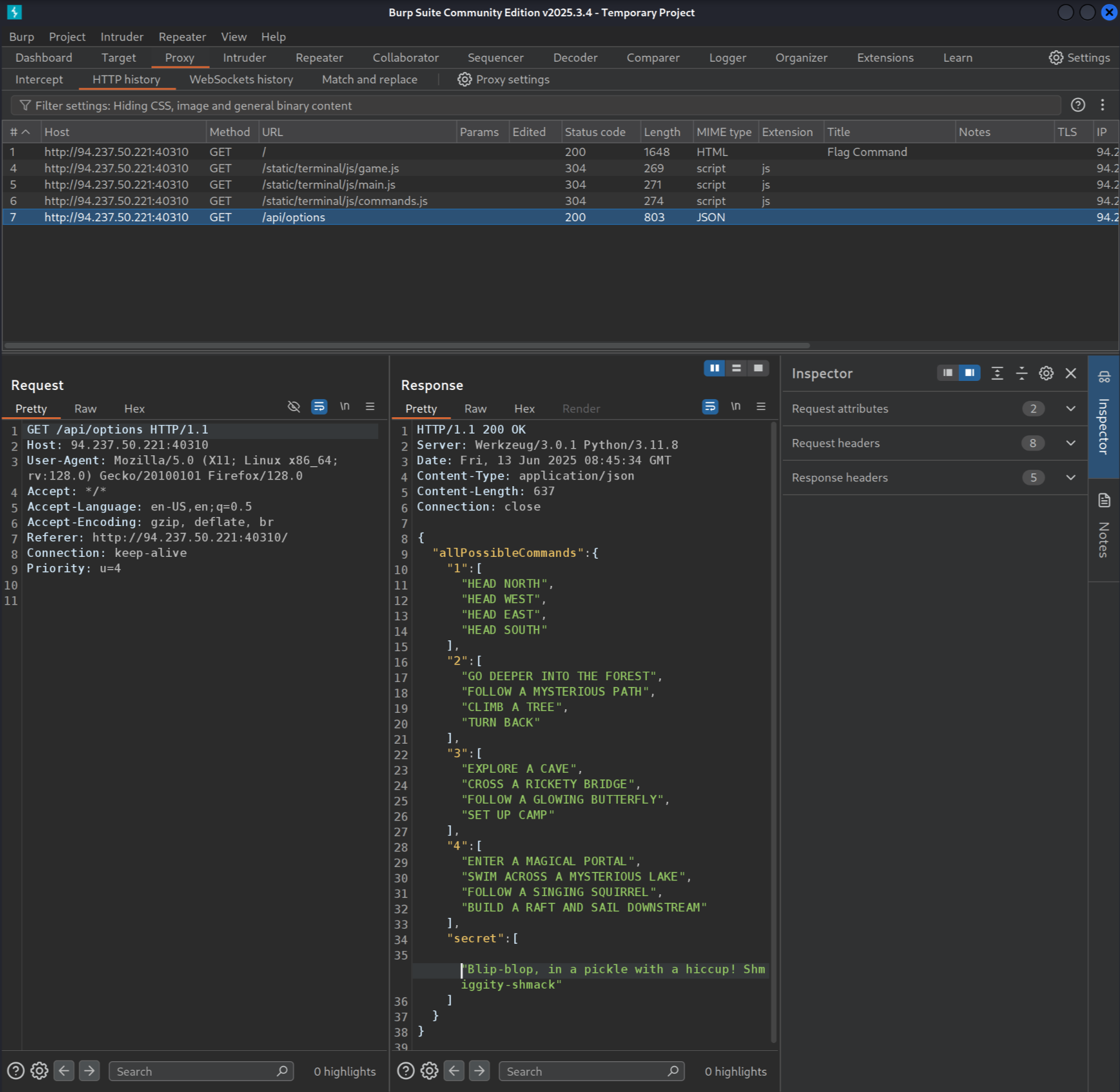This screenshot has width=1120, height=1092.
Task: Switch Response view to Hex
Action: click(x=524, y=409)
